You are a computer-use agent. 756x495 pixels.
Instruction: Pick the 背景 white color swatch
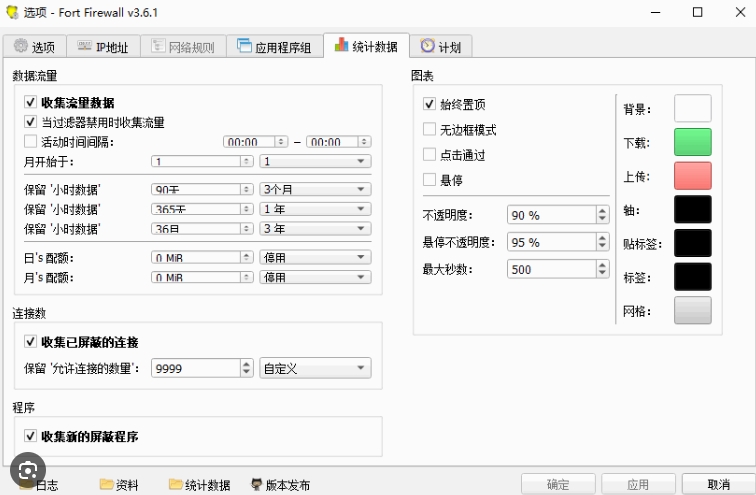tap(692, 108)
